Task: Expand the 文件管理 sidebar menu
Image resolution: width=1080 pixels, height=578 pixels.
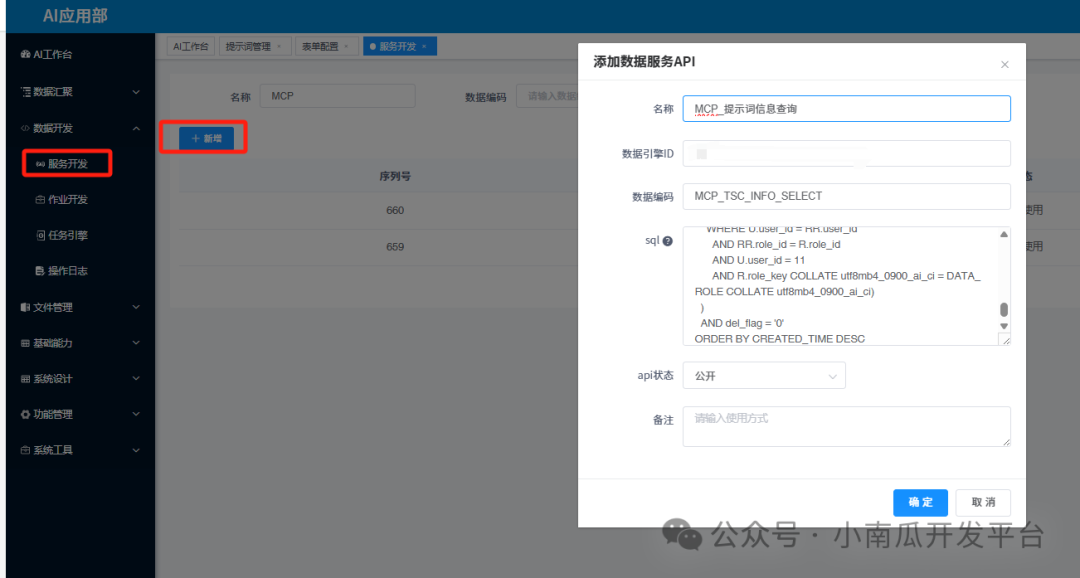Action: click(136, 307)
